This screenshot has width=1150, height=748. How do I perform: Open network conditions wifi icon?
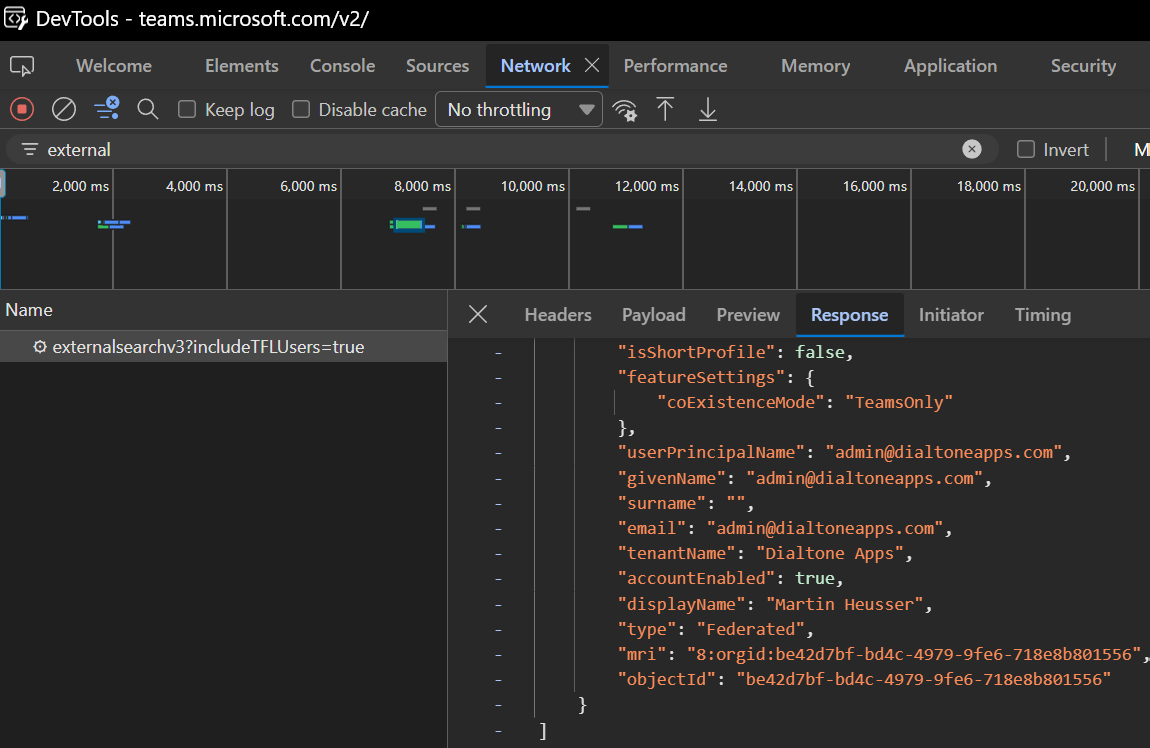(x=625, y=110)
